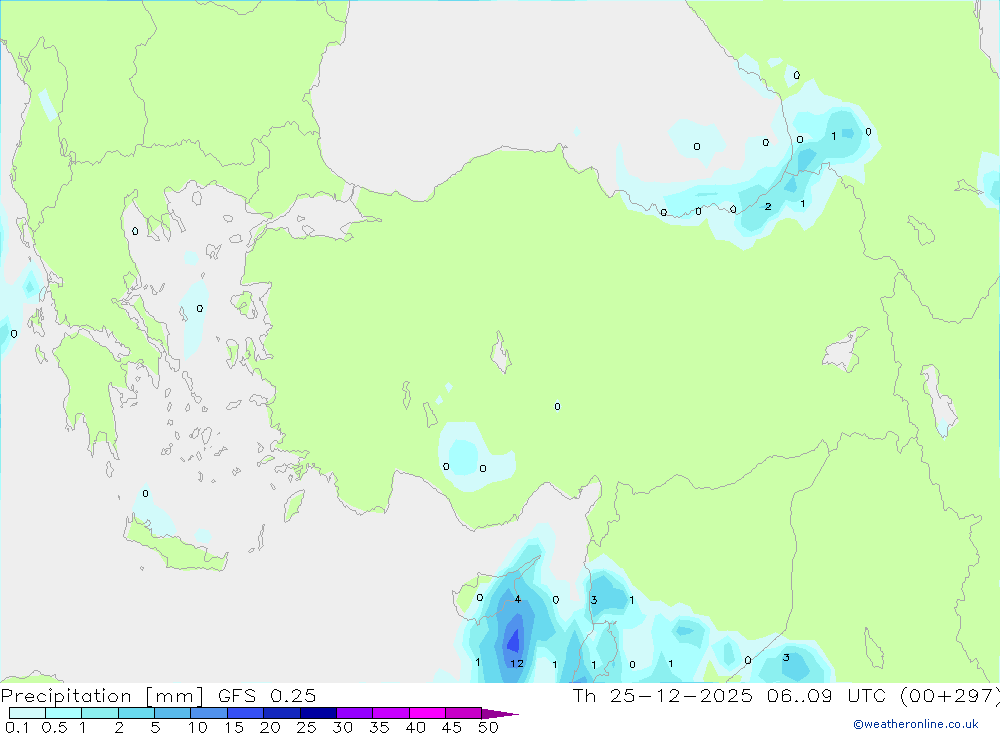Select the 30–35 mm purple legend swatch
Screen dimensions: 1000x733
coord(354,713)
